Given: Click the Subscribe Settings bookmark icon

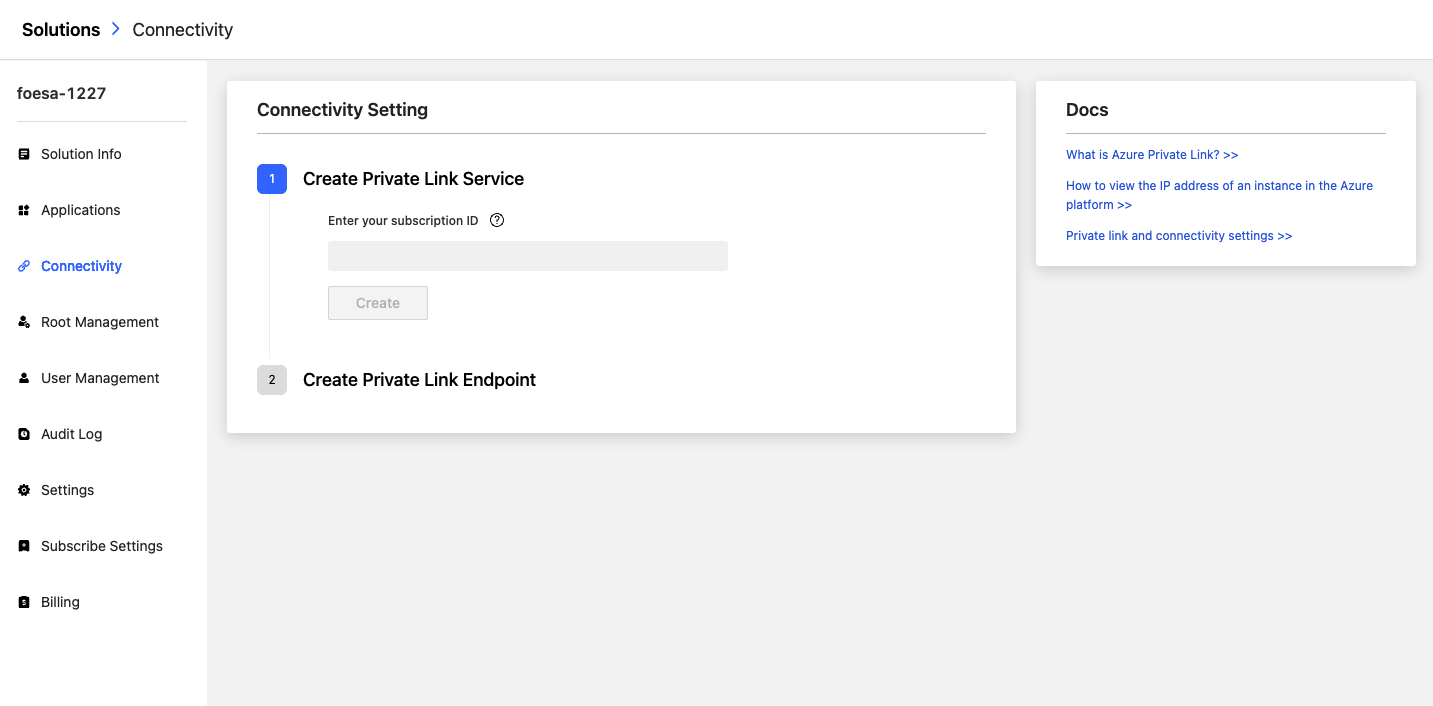Looking at the screenshot, I should [x=24, y=546].
